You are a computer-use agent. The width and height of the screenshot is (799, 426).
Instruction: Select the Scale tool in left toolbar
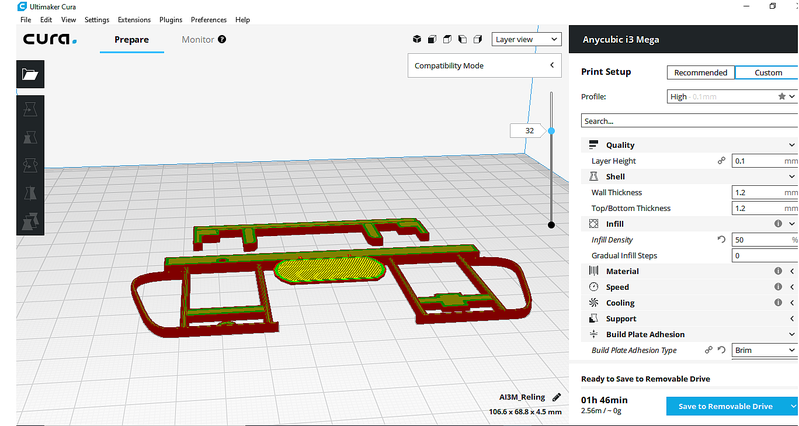tap(30, 138)
